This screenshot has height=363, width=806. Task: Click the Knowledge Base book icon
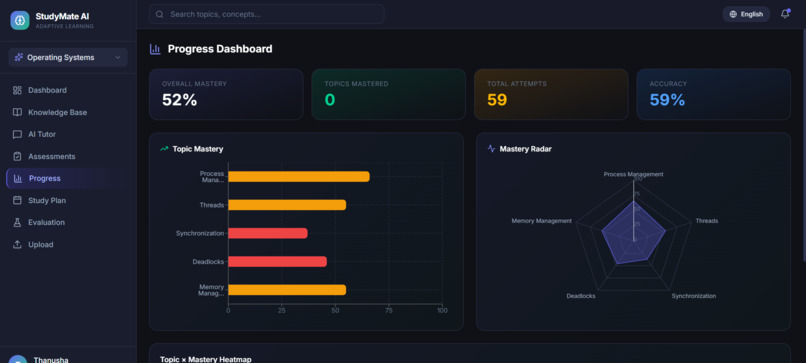point(17,112)
